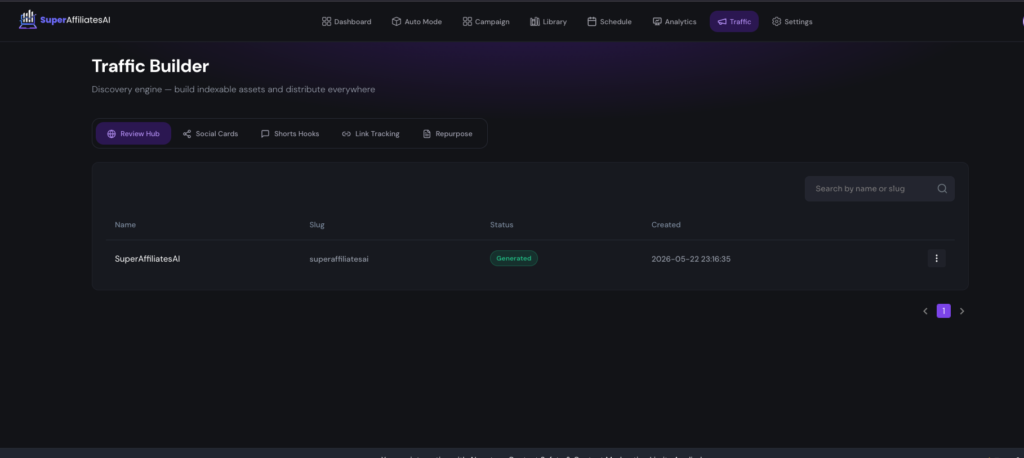Screen dimensions: 1024x458
Task: Click the SuperAffiliatesAI name cell
Action: coord(147,259)
